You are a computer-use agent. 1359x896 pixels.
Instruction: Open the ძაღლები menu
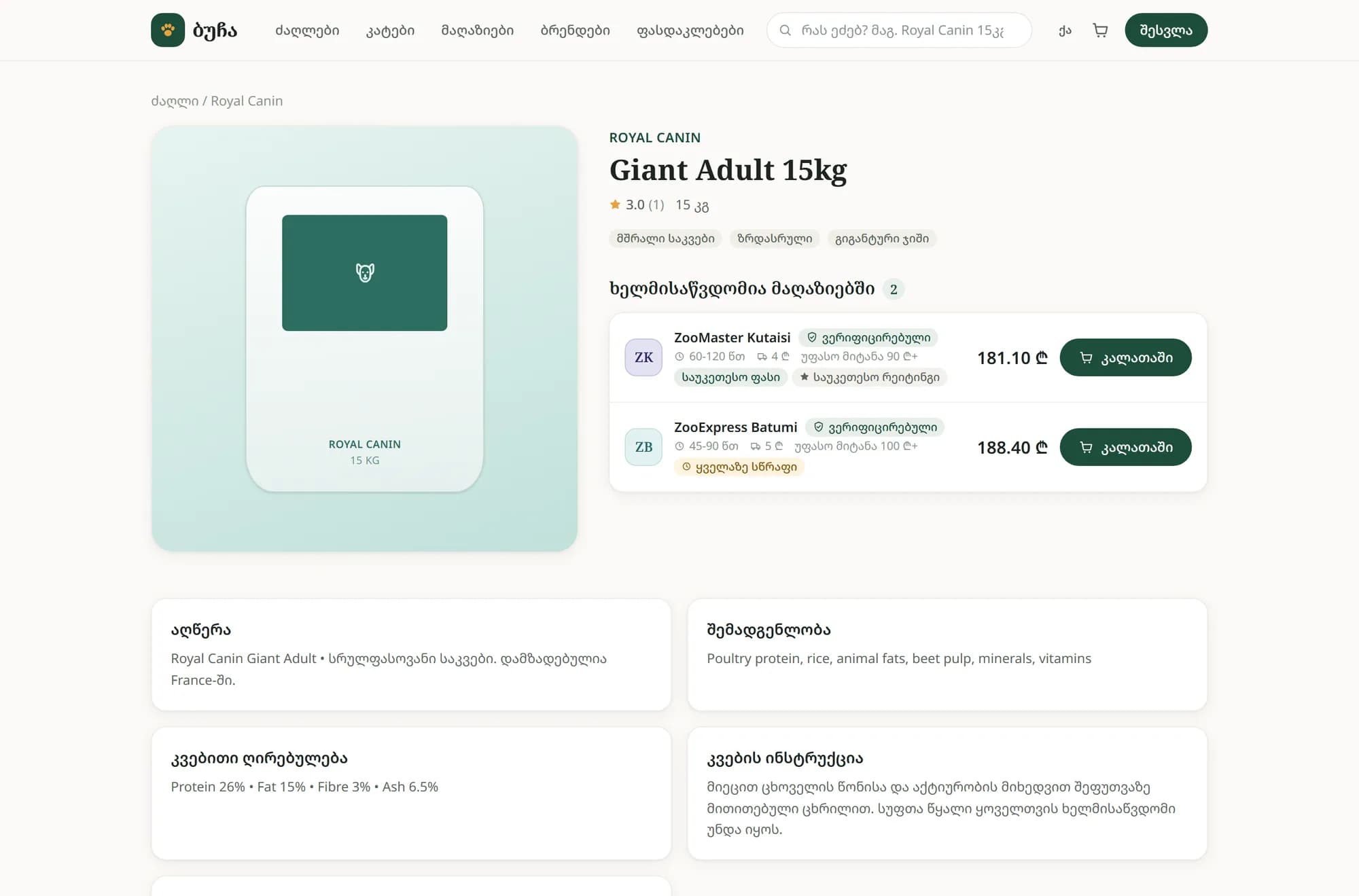(307, 30)
